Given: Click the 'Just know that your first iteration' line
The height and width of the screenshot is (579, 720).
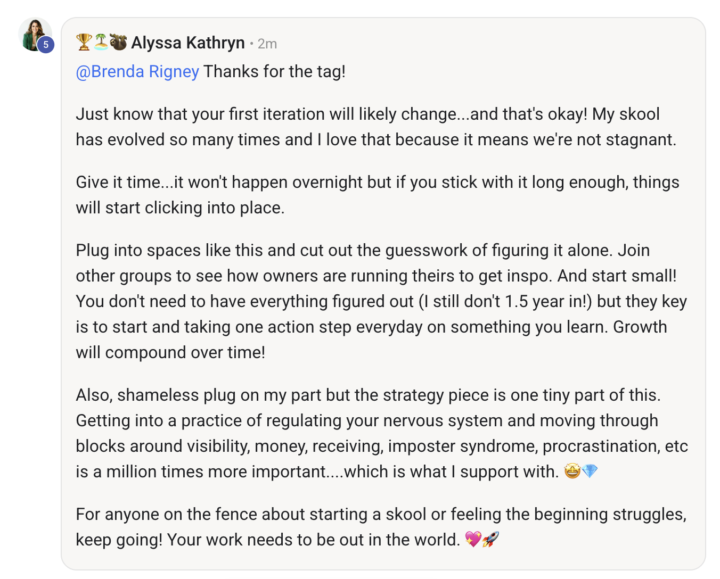Looking at the screenshot, I should pos(368,114).
